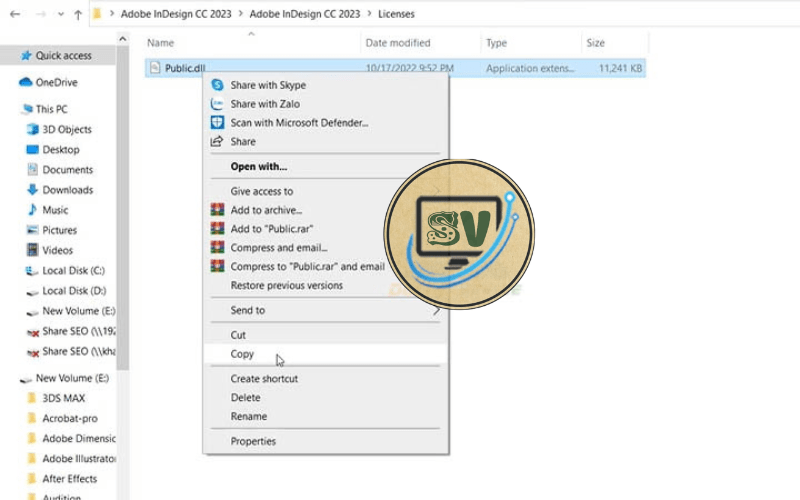800x500 pixels.
Task: Click the WinRAR icon beside Add to Public.rar
Action: (x=217, y=229)
